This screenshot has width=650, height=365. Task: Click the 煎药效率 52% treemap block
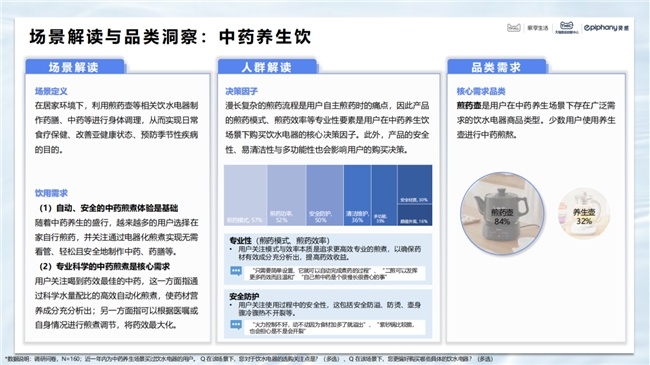coord(286,195)
